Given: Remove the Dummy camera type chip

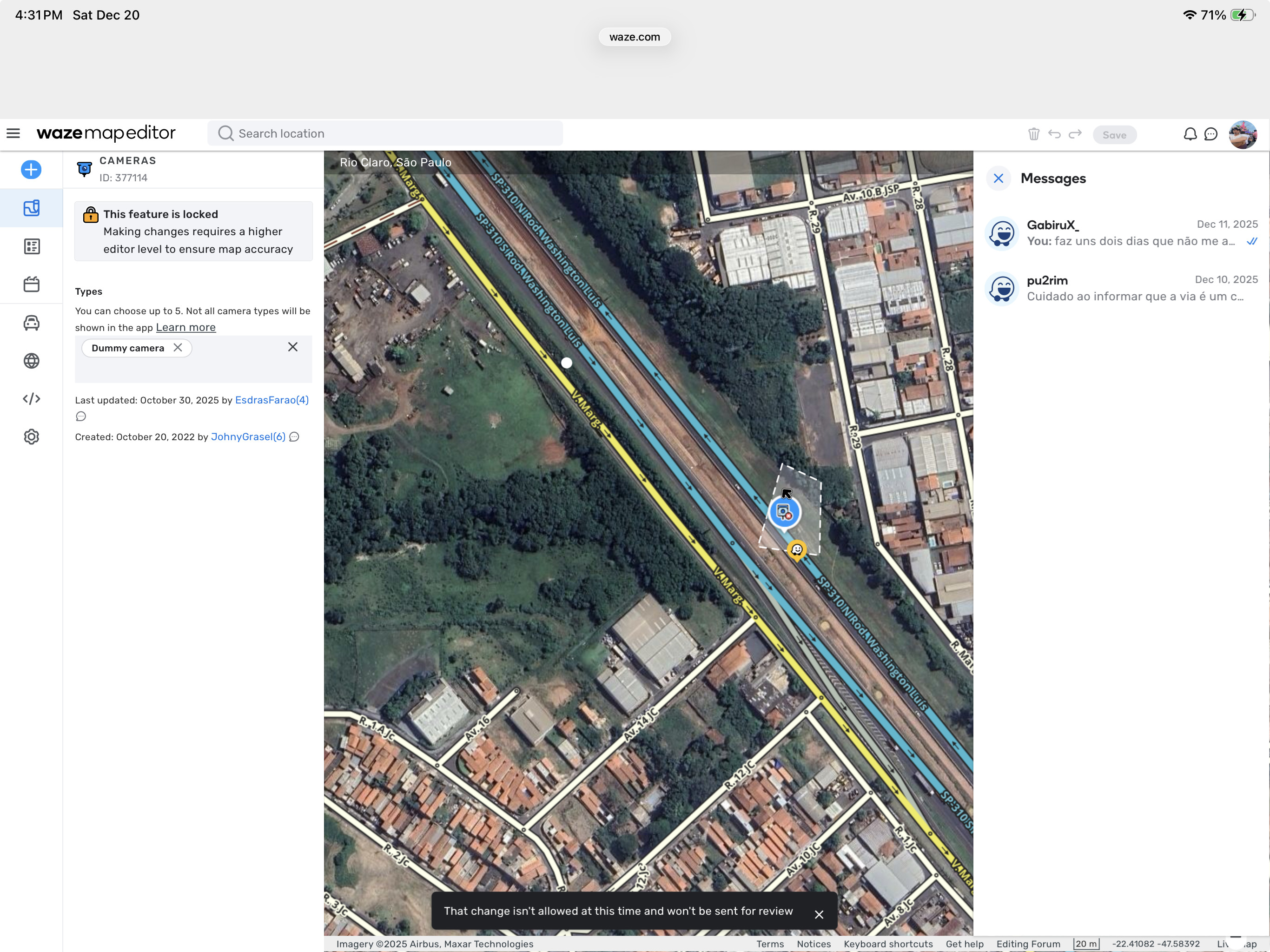Looking at the screenshot, I should [178, 348].
